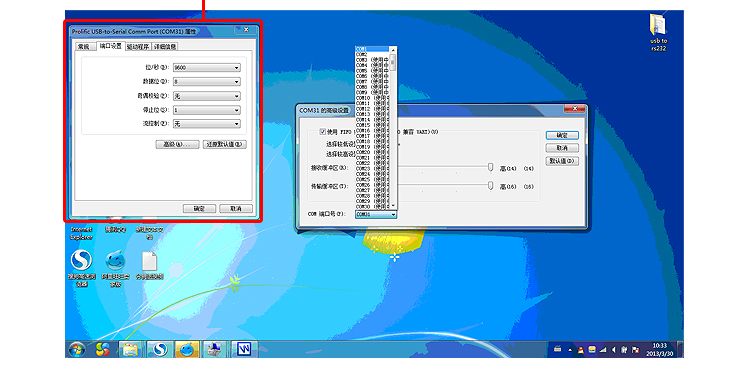750x376 pixels.
Task: Open the Sogou browser desktop shortcut
Action: [82, 267]
